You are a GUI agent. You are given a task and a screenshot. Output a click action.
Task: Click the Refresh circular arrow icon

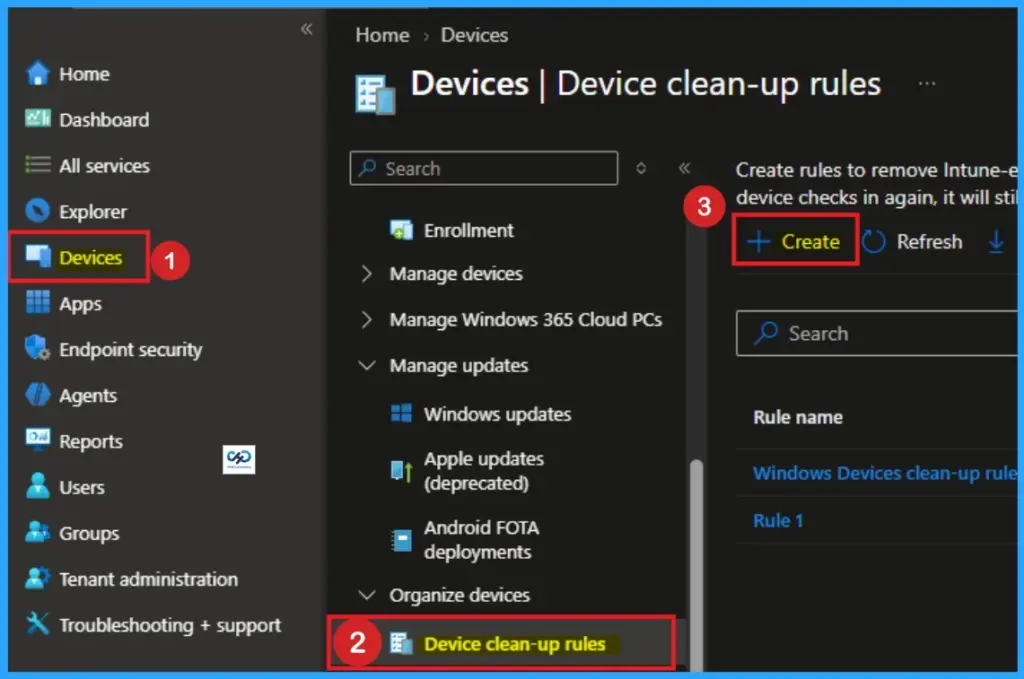point(874,242)
